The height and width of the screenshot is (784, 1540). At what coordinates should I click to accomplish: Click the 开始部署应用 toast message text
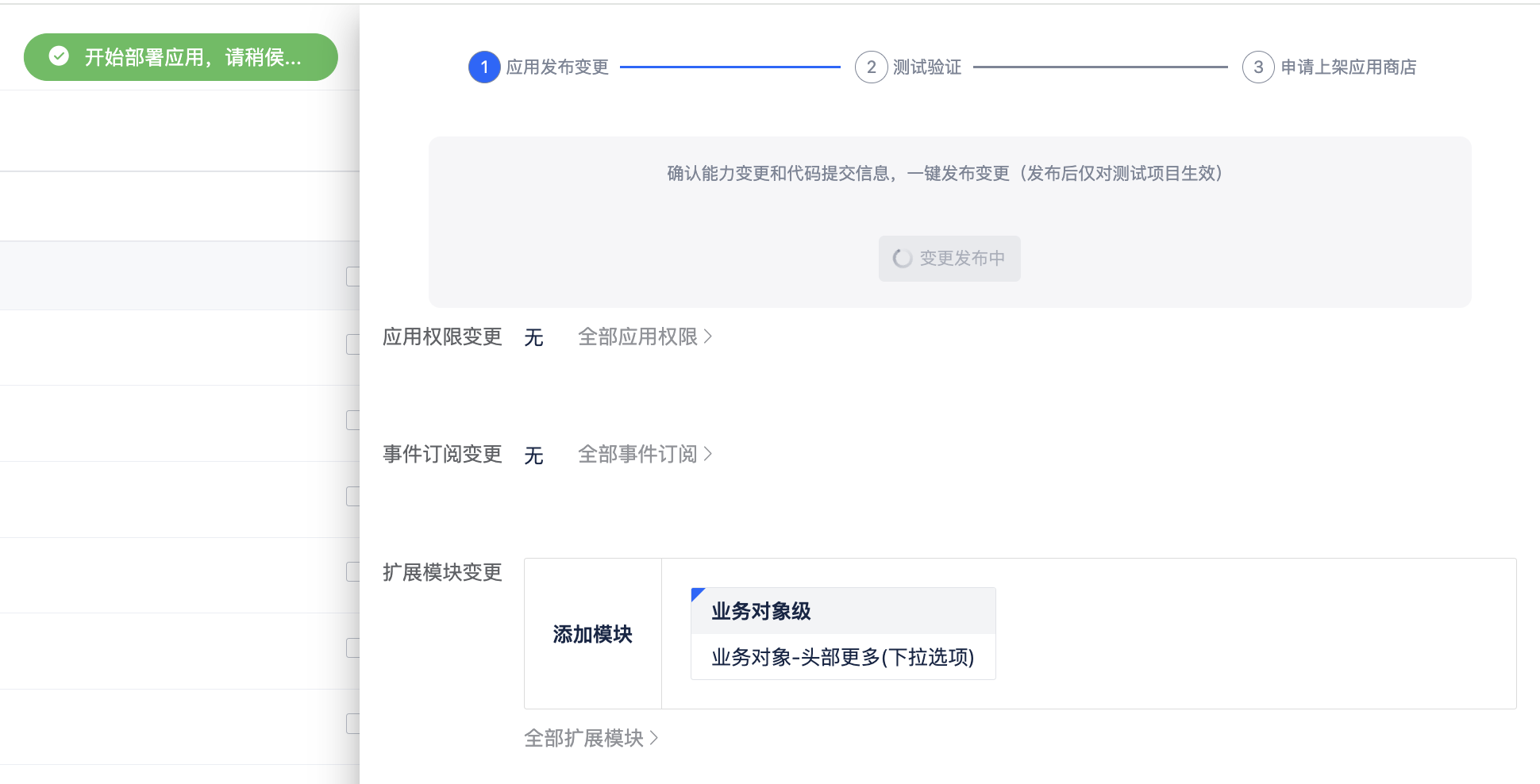coord(193,57)
